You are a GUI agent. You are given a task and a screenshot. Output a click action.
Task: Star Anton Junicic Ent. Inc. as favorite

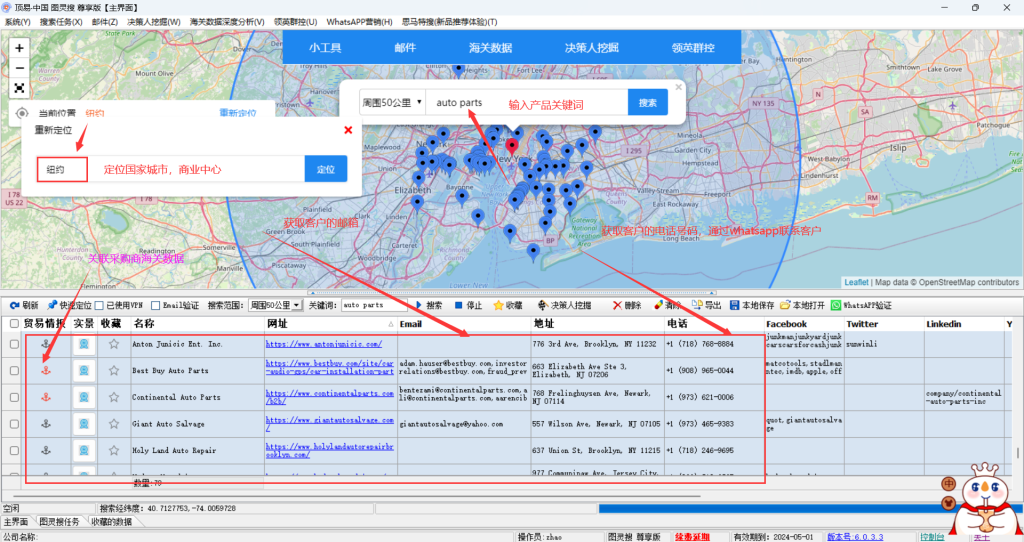[113, 344]
